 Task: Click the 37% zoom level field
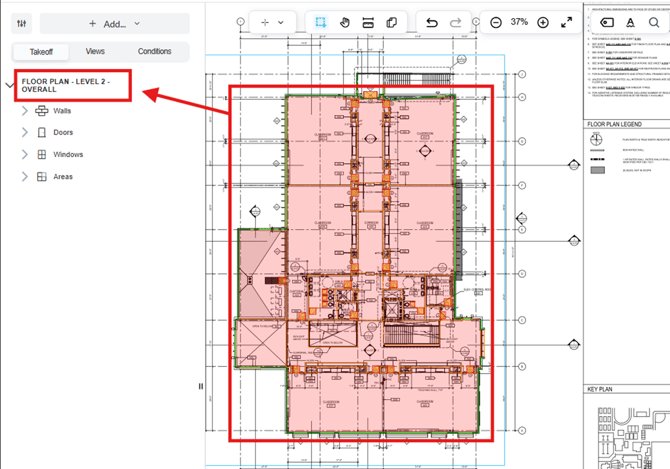(x=519, y=22)
